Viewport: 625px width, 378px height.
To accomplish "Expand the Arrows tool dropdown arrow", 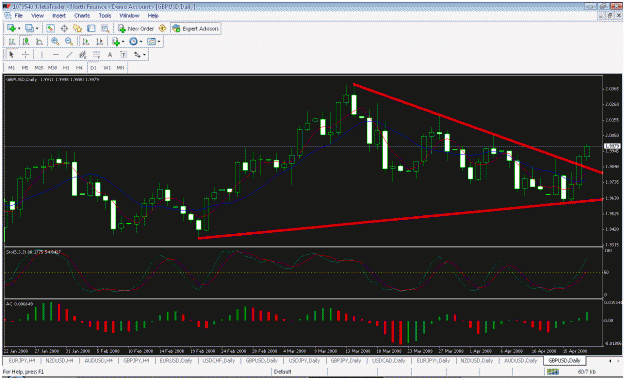I will coord(145,55).
